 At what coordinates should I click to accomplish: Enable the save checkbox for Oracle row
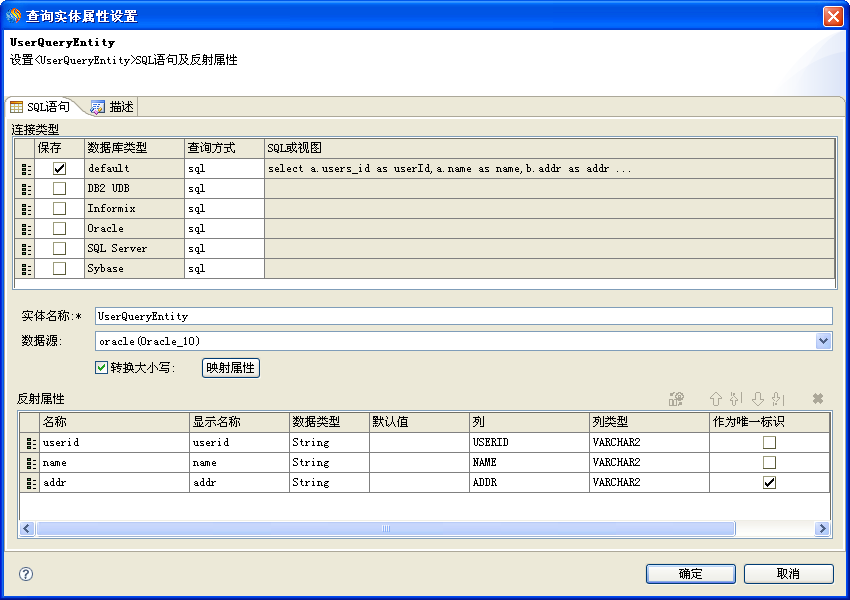pos(60,229)
